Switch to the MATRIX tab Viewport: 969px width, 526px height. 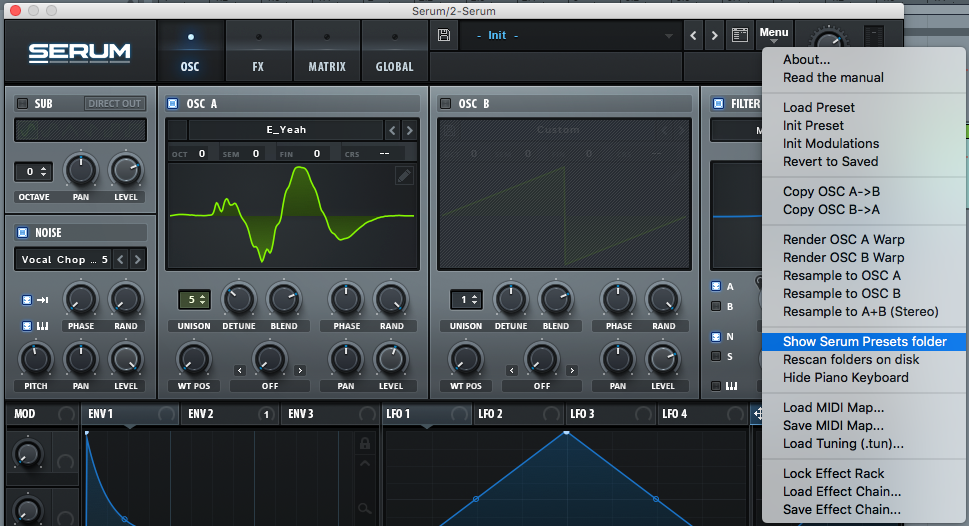[x=327, y=51]
